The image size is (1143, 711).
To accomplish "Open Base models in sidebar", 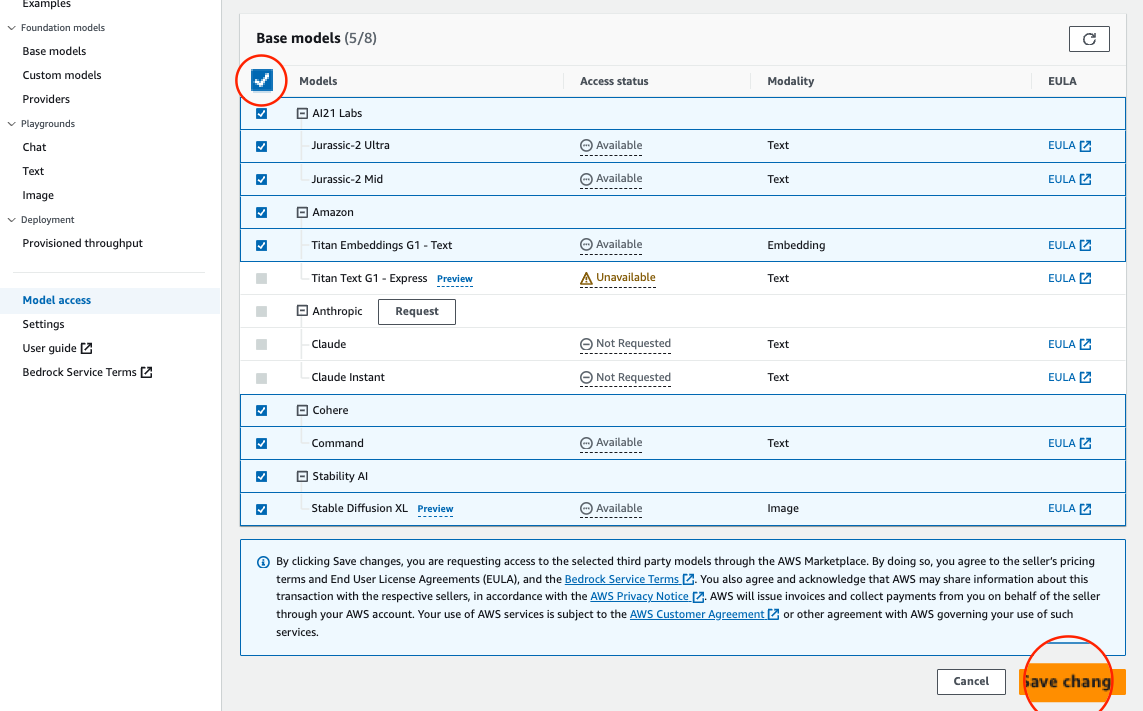I will point(54,51).
